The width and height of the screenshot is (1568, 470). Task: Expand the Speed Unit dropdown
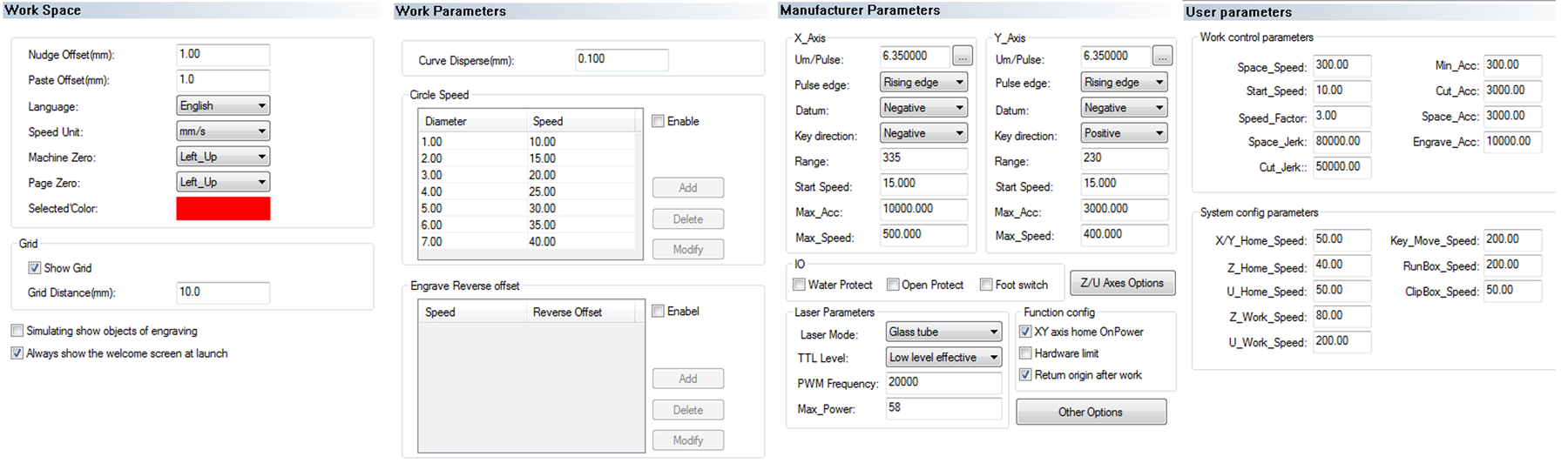(x=223, y=131)
